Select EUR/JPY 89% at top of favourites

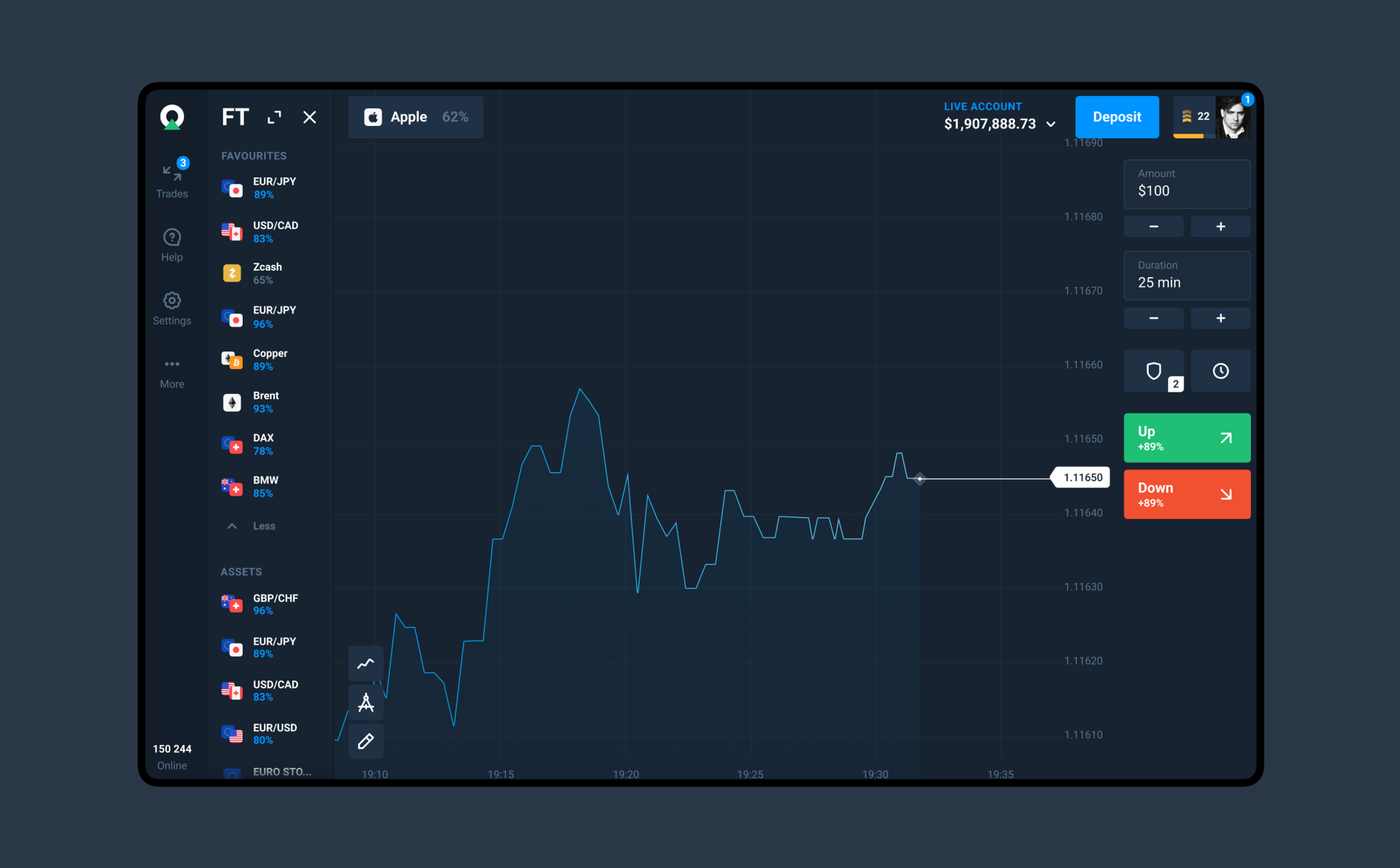[260, 188]
